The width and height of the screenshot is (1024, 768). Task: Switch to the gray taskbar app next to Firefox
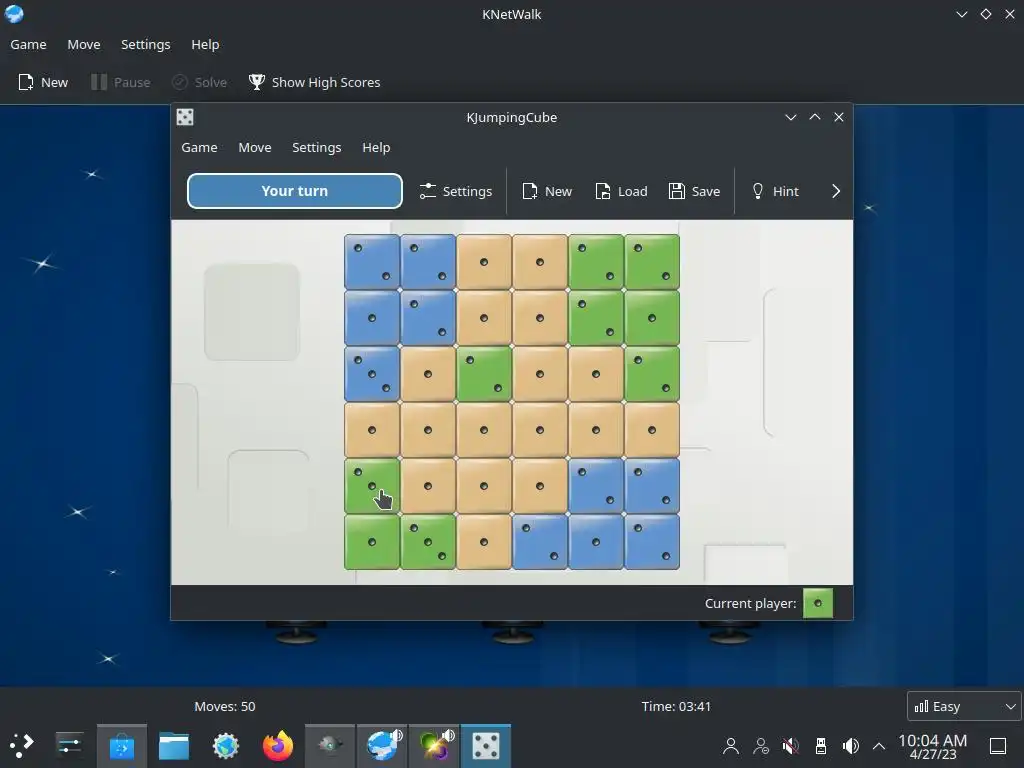(330, 746)
